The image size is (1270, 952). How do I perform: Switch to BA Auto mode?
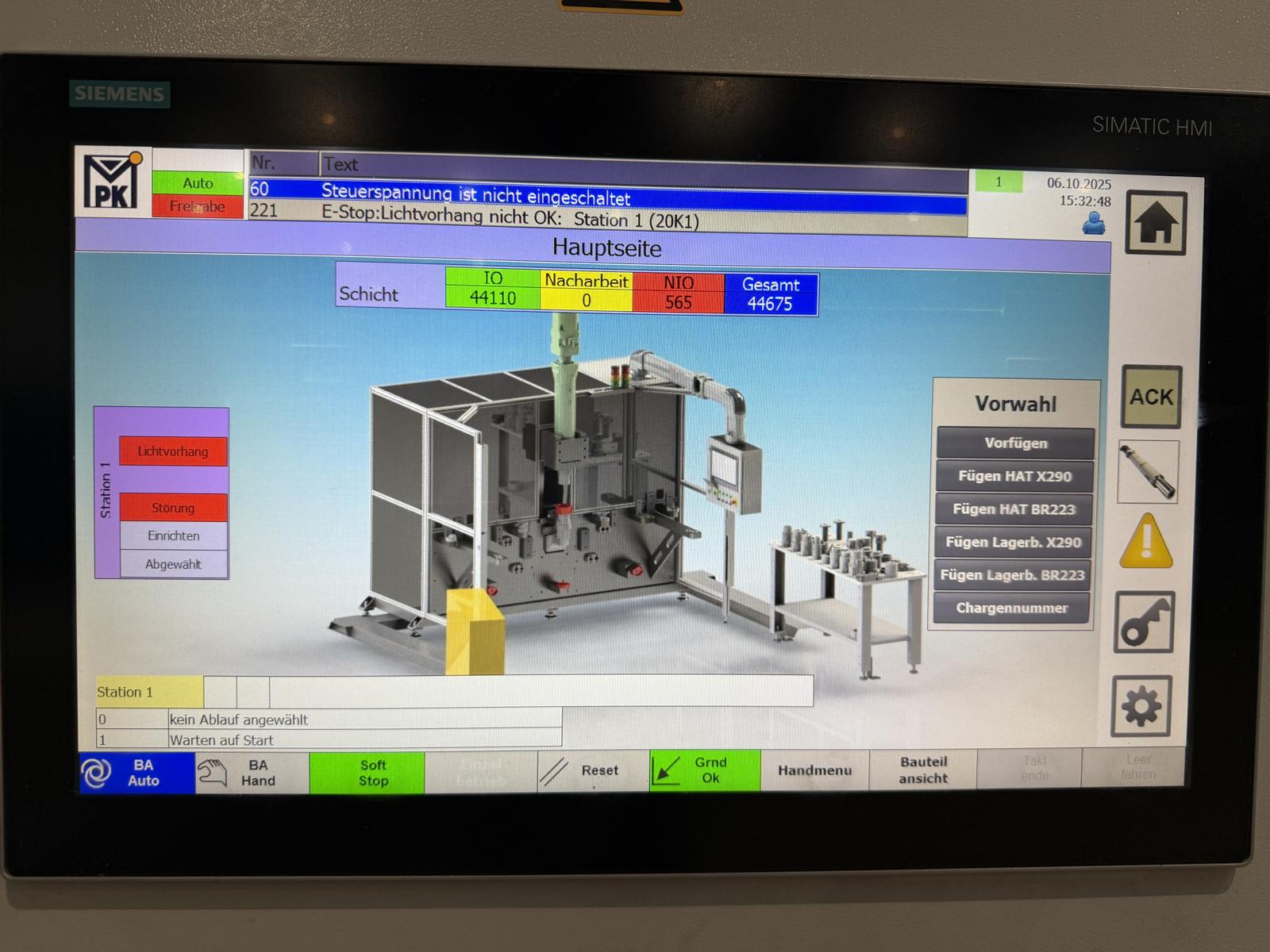click(137, 773)
